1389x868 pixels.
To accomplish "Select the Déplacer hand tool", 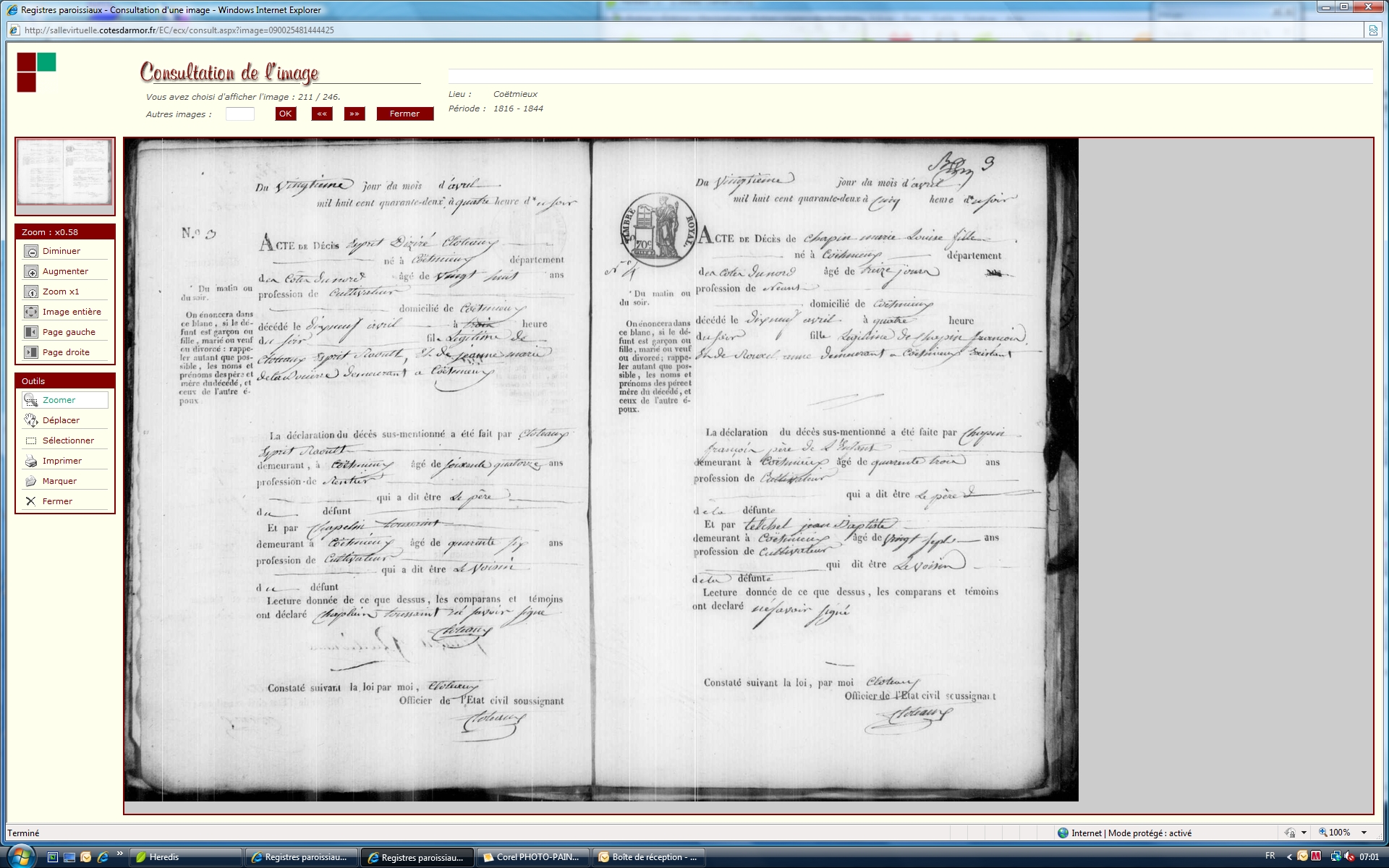I will [x=31, y=420].
